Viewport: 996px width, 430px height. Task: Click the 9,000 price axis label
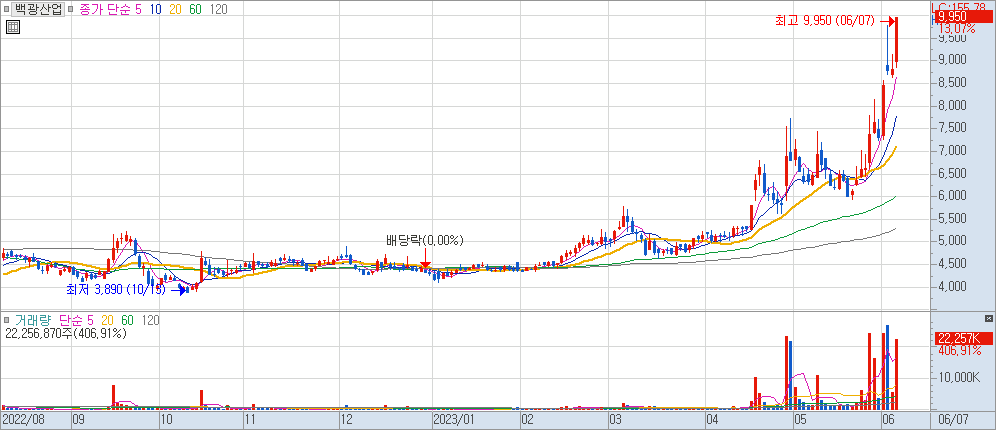[952, 60]
